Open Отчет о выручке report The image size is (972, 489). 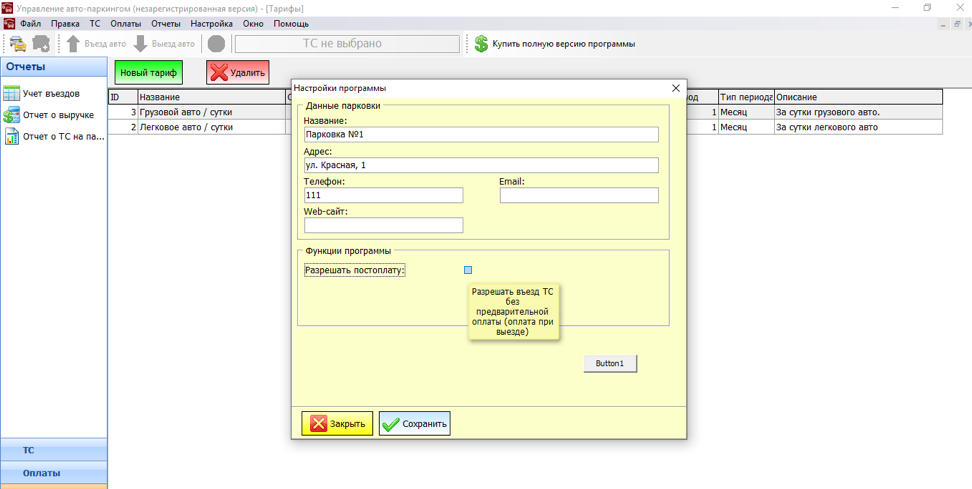[x=58, y=115]
